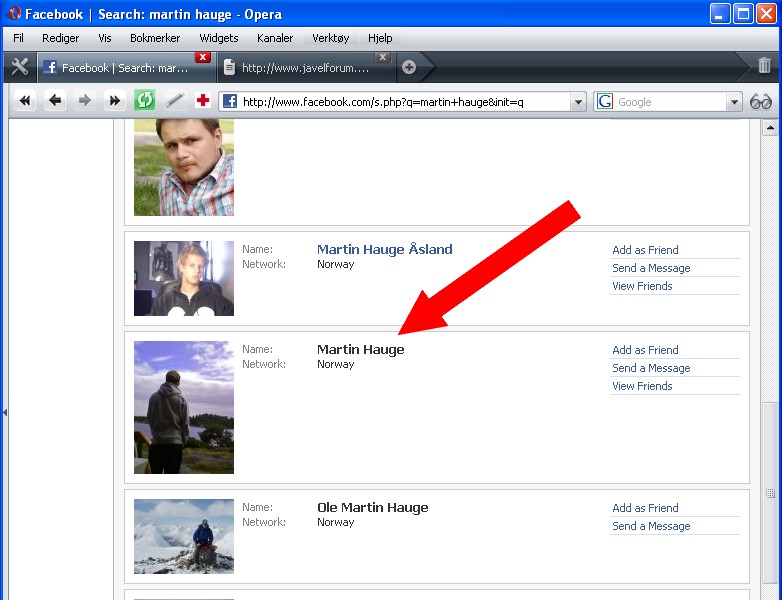Click the Opera panels wrench icon
The image size is (782, 600).
[x=19, y=67]
